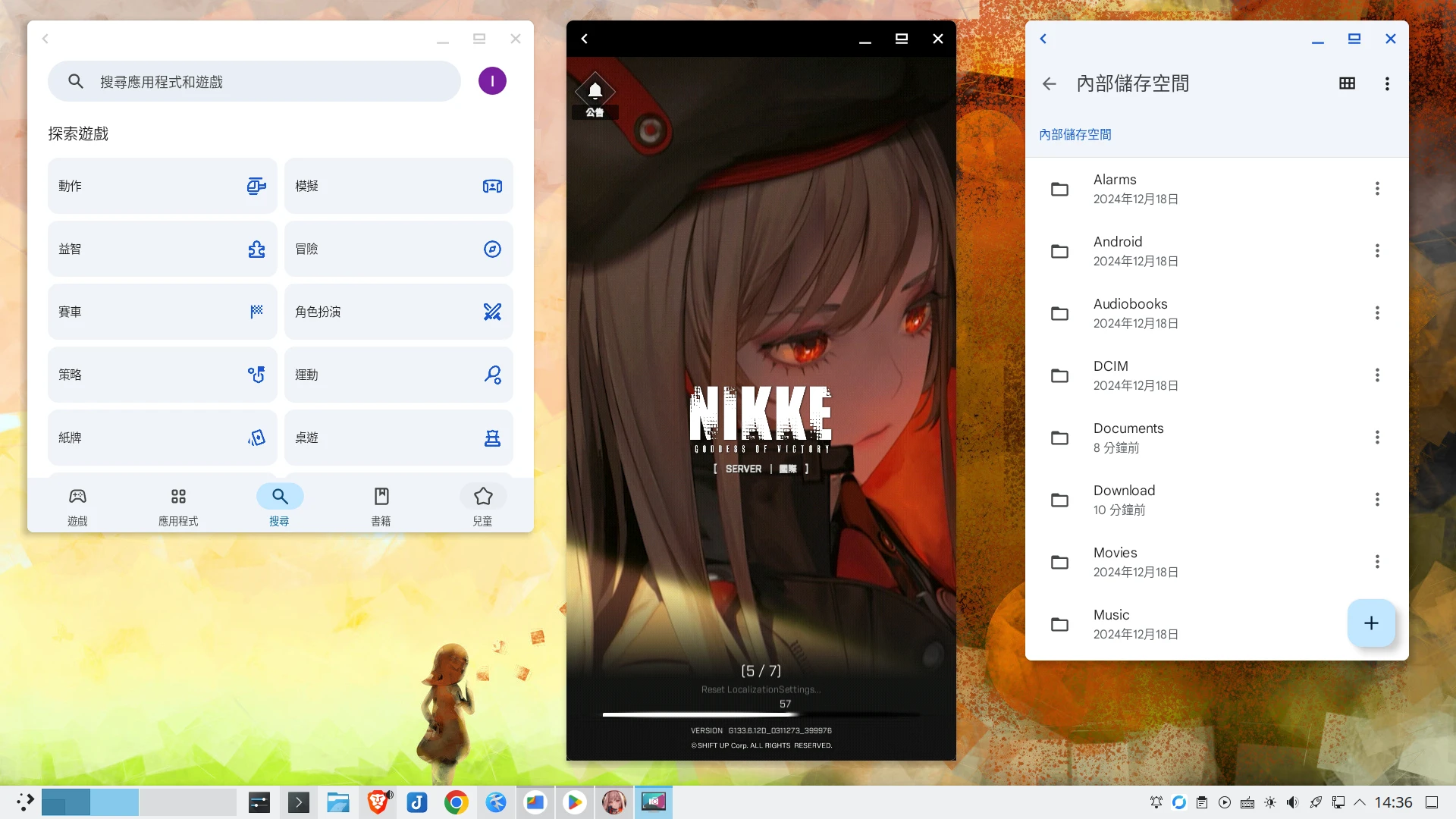The width and height of the screenshot is (1456, 819).
Task: Open the more options menu for Alarms folder
Action: [x=1377, y=189]
